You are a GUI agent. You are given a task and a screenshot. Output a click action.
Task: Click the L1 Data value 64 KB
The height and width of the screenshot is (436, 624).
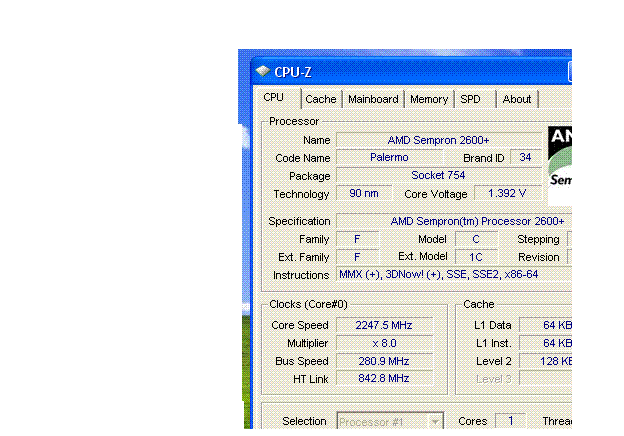[546, 325]
